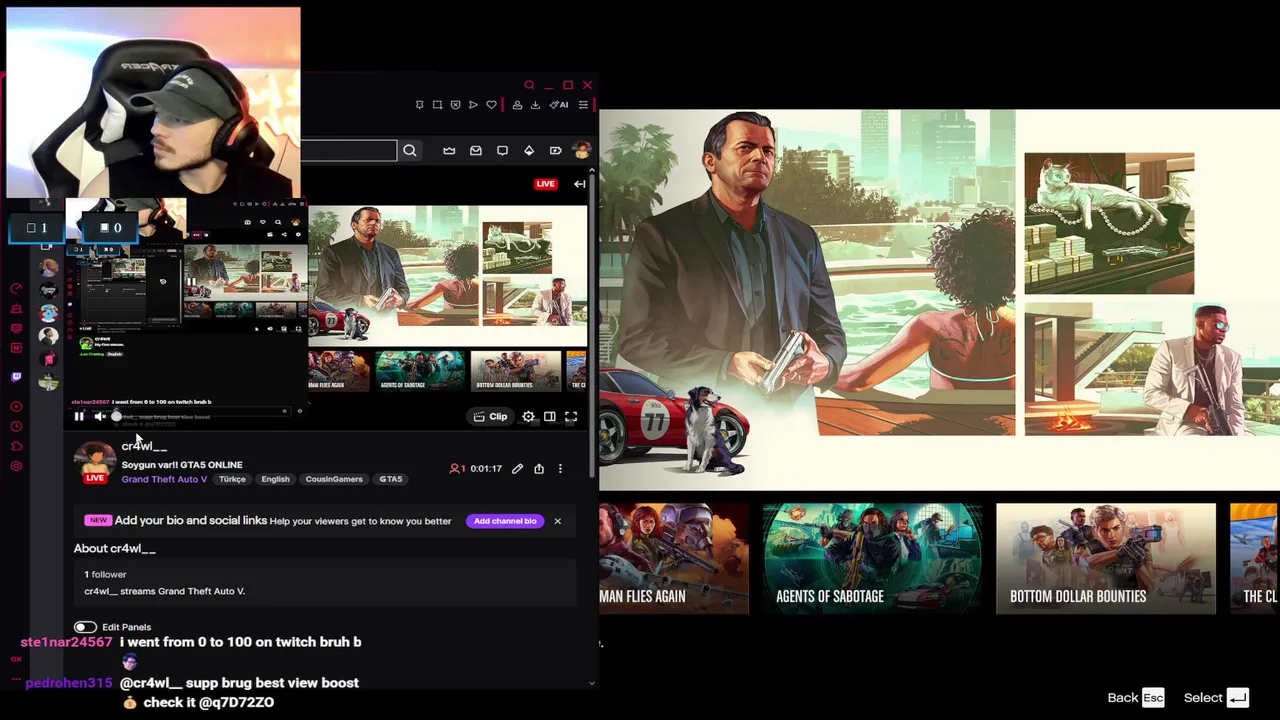
Task: Select the Bottom Dollar Bounties game tile
Action: click(1106, 558)
